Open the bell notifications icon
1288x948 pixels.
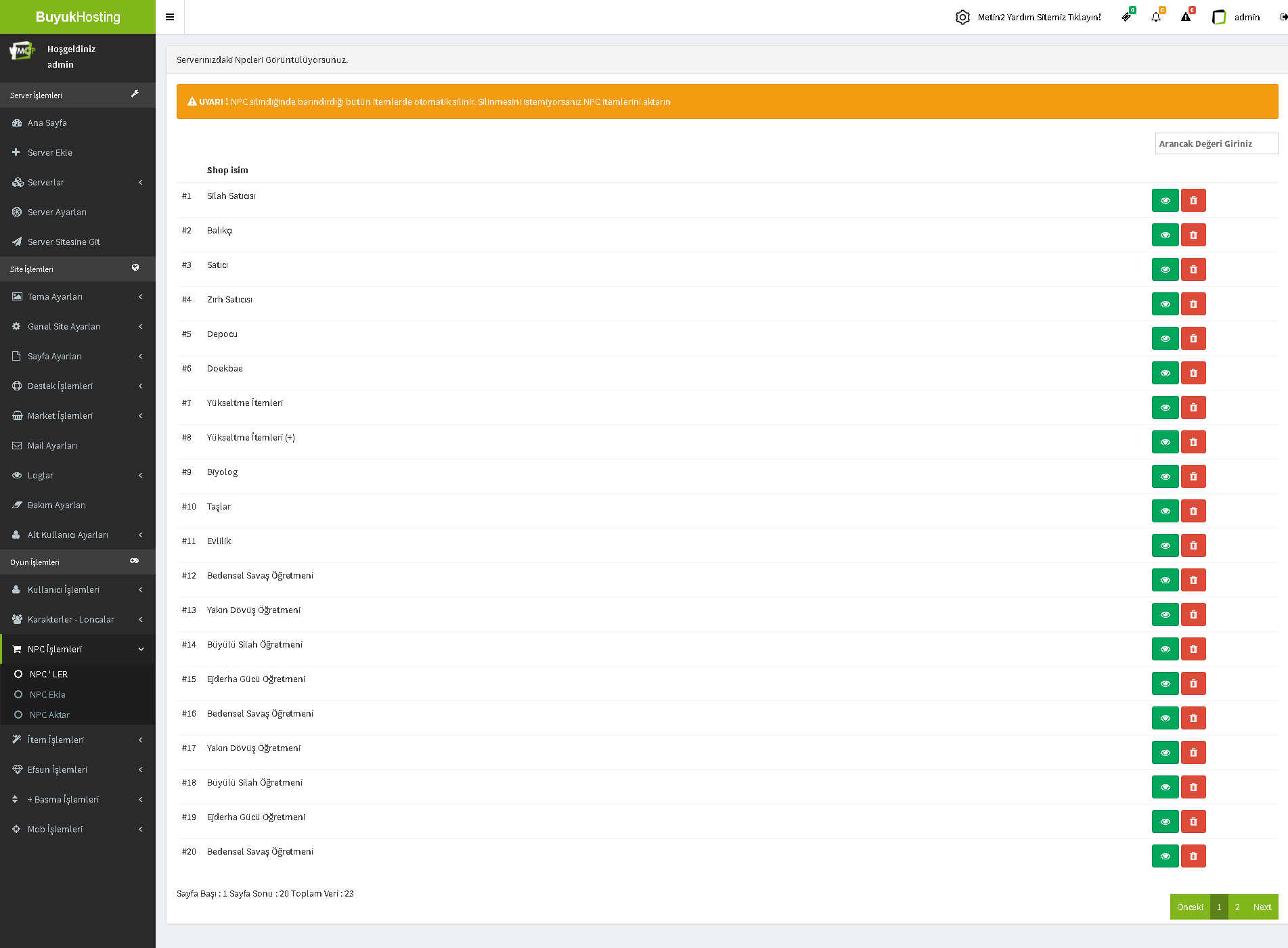point(1156,17)
